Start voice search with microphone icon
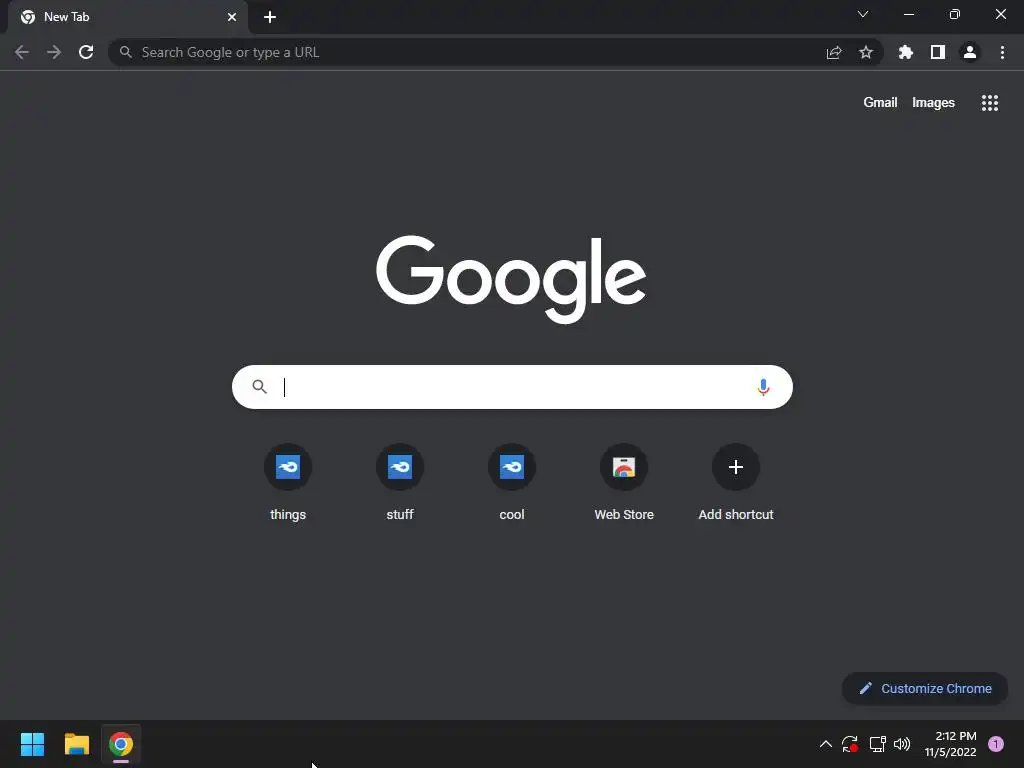Viewport: 1024px width, 768px height. (763, 387)
